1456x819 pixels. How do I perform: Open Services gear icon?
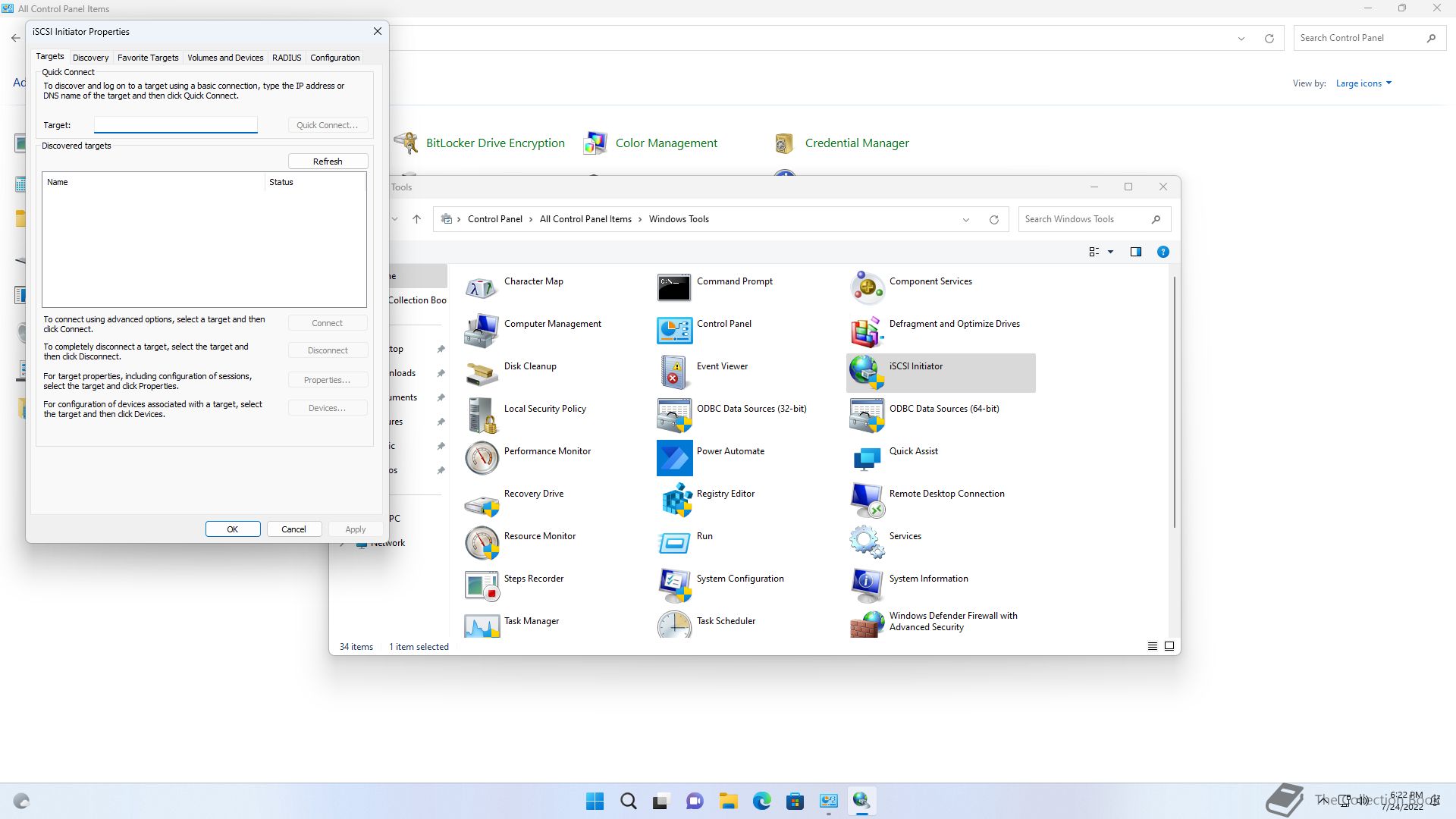tap(867, 542)
